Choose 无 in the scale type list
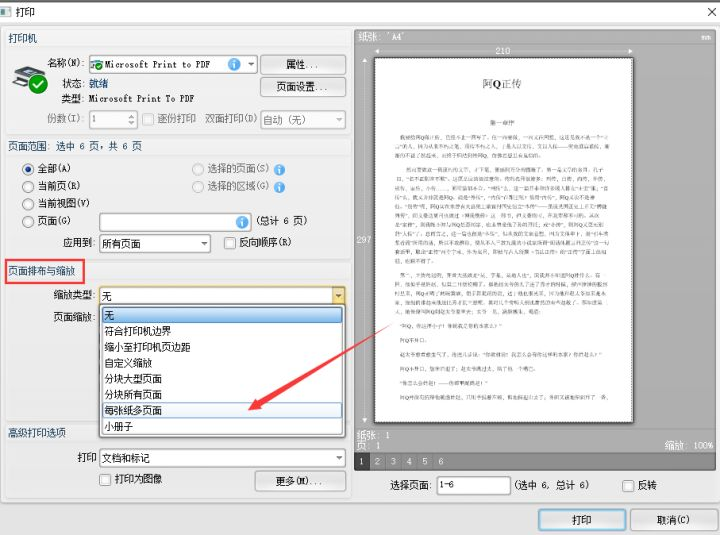Image resolution: width=720 pixels, height=535 pixels. click(x=222, y=315)
